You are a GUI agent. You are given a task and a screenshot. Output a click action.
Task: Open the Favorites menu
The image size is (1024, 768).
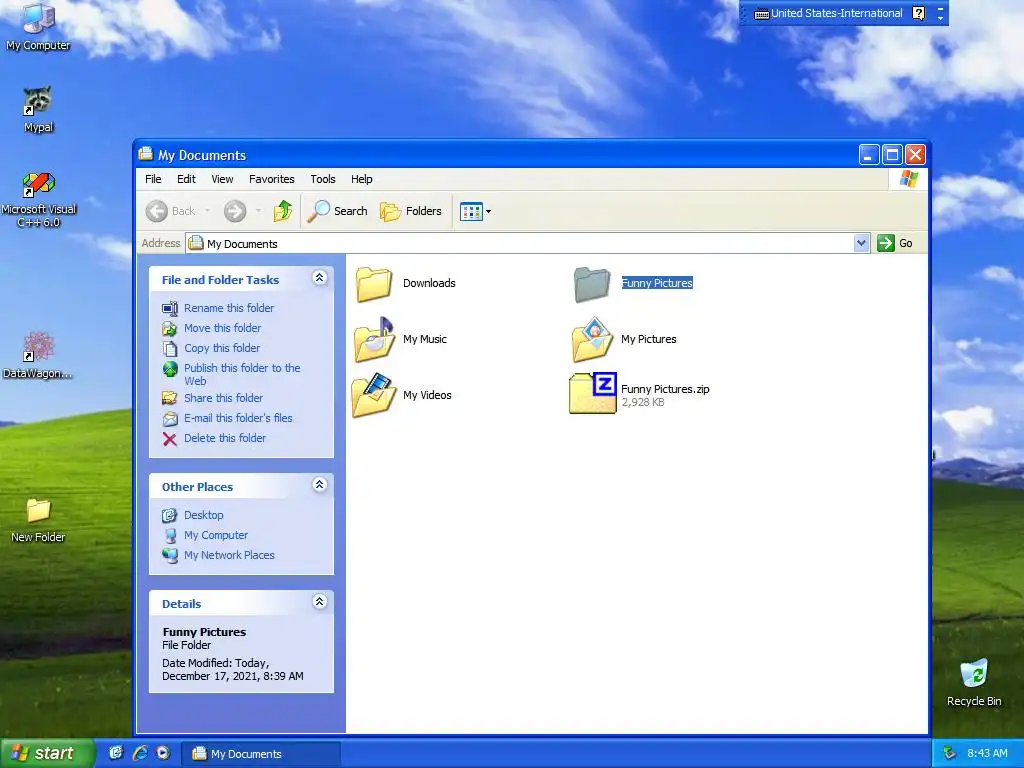[x=272, y=179]
